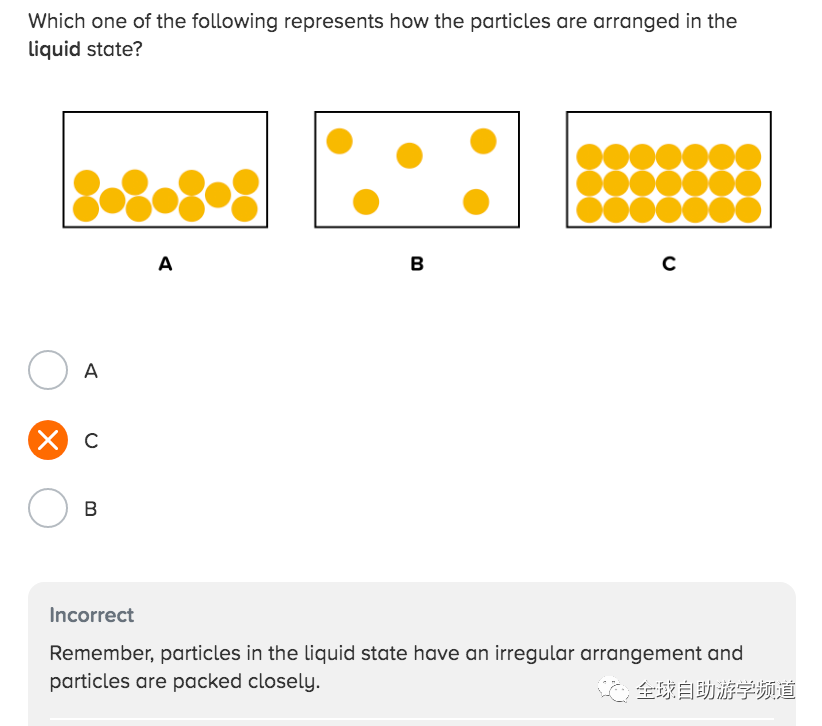The height and width of the screenshot is (726, 822).
Task: Click the question text at the top
Action: [383, 35]
